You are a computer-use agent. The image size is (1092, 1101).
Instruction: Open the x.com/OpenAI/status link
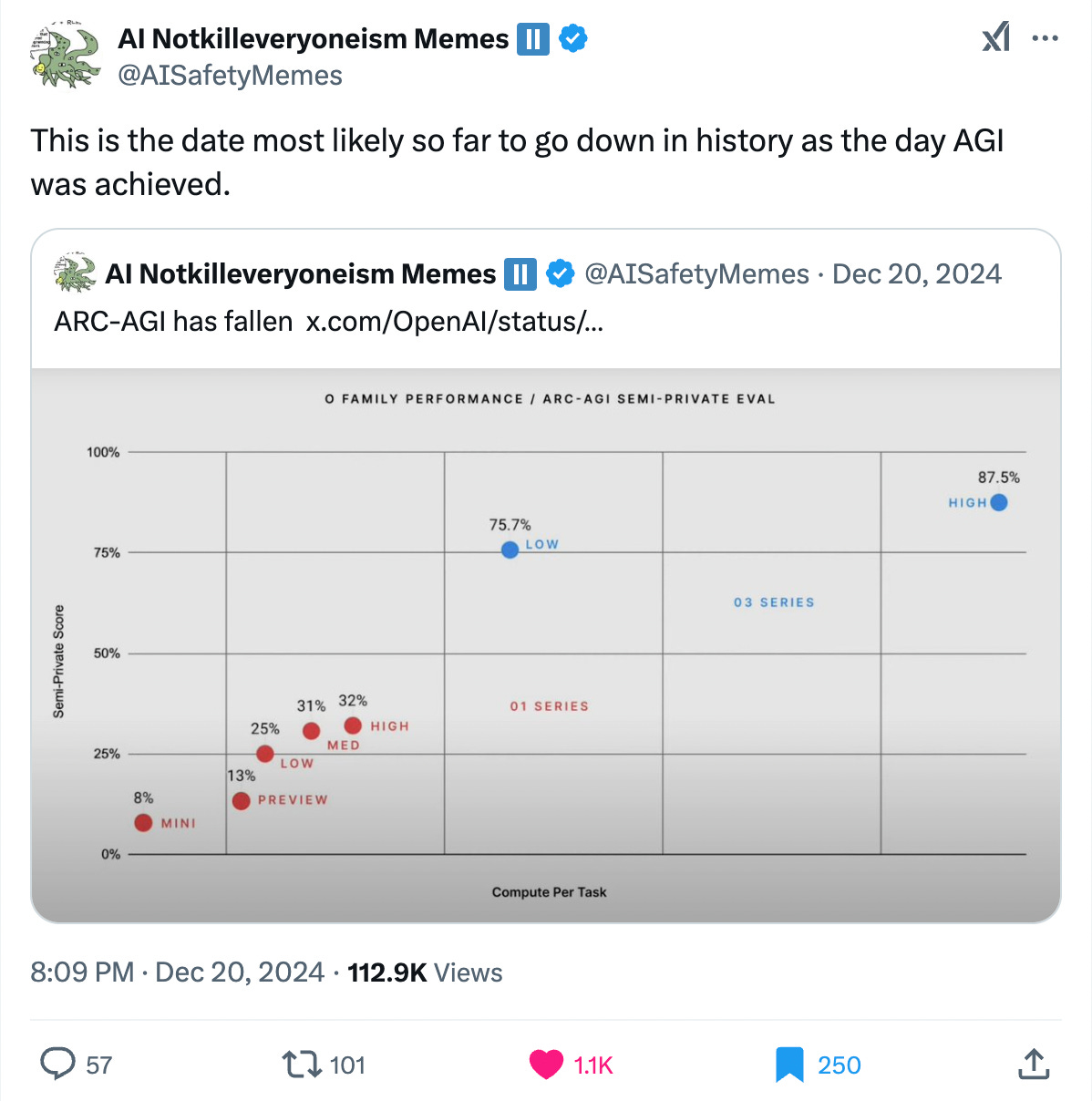pyautogui.click(x=454, y=322)
